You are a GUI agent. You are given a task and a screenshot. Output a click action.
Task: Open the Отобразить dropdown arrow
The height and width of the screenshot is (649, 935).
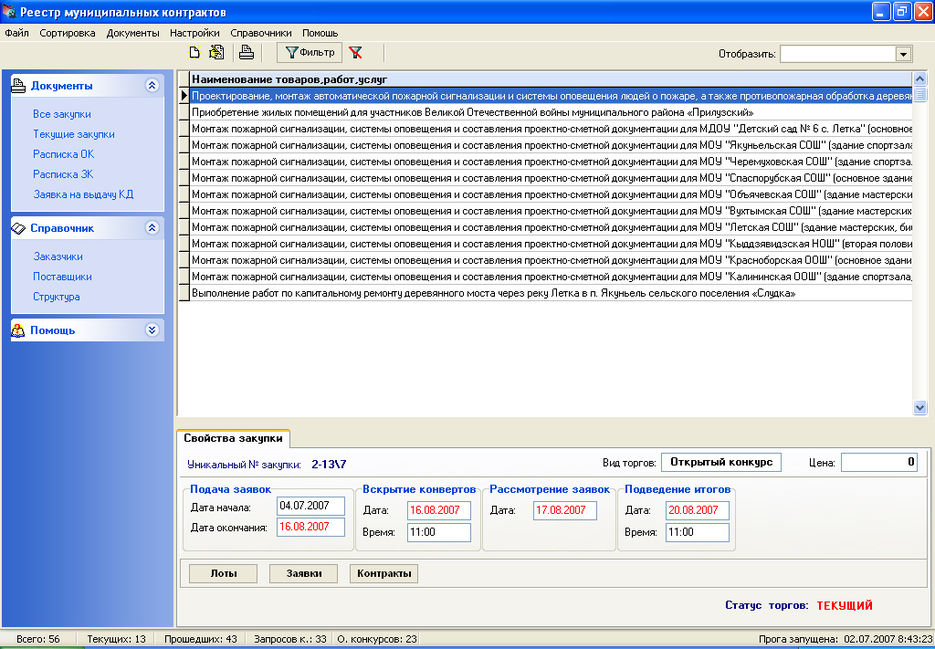click(x=903, y=54)
